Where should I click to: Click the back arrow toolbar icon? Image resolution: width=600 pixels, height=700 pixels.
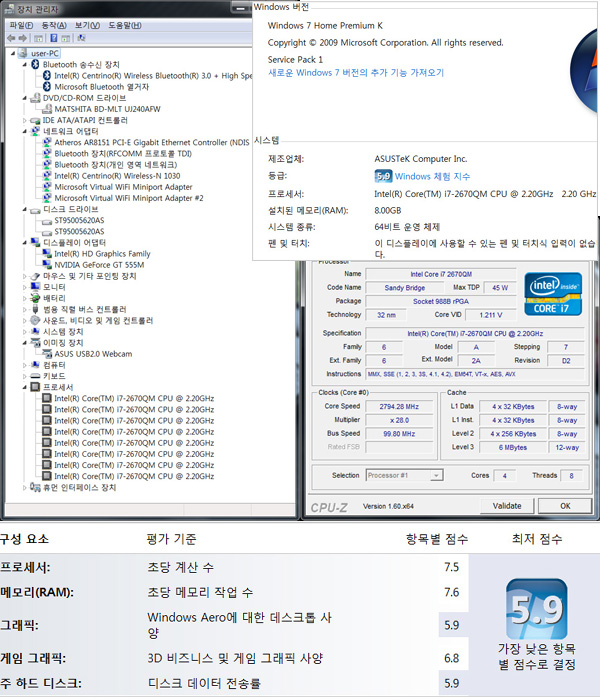tap(11, 38)
